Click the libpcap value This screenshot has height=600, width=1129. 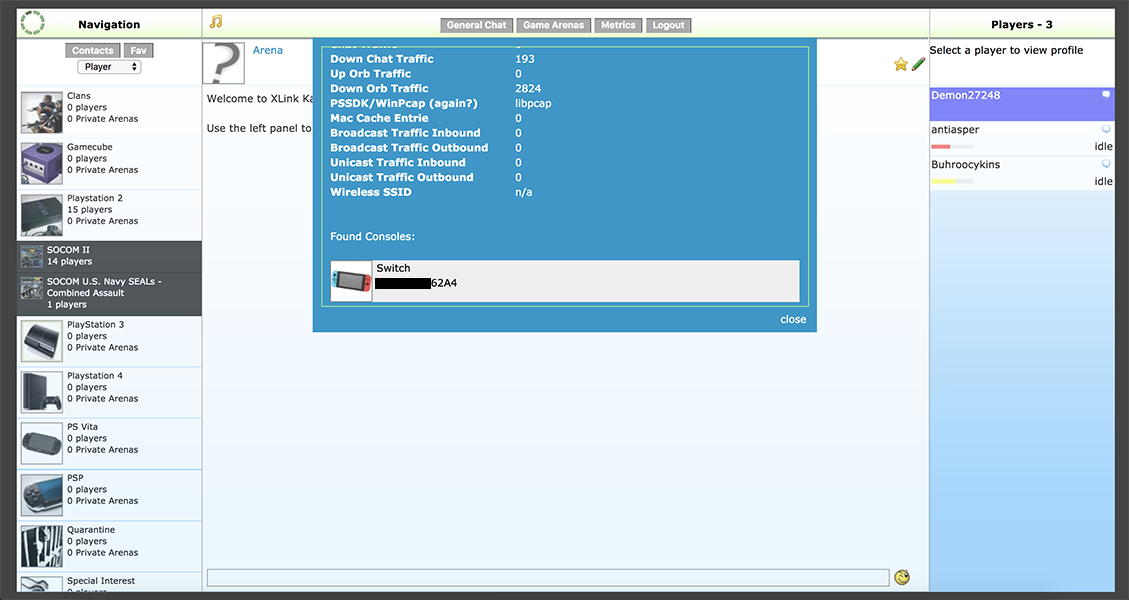pos(533,103)
